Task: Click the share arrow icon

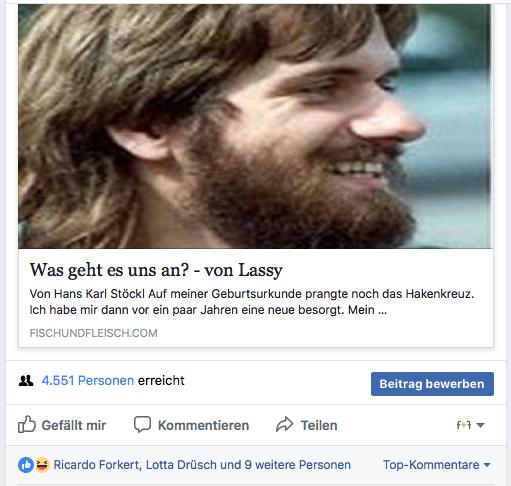Action: (285, 425)
